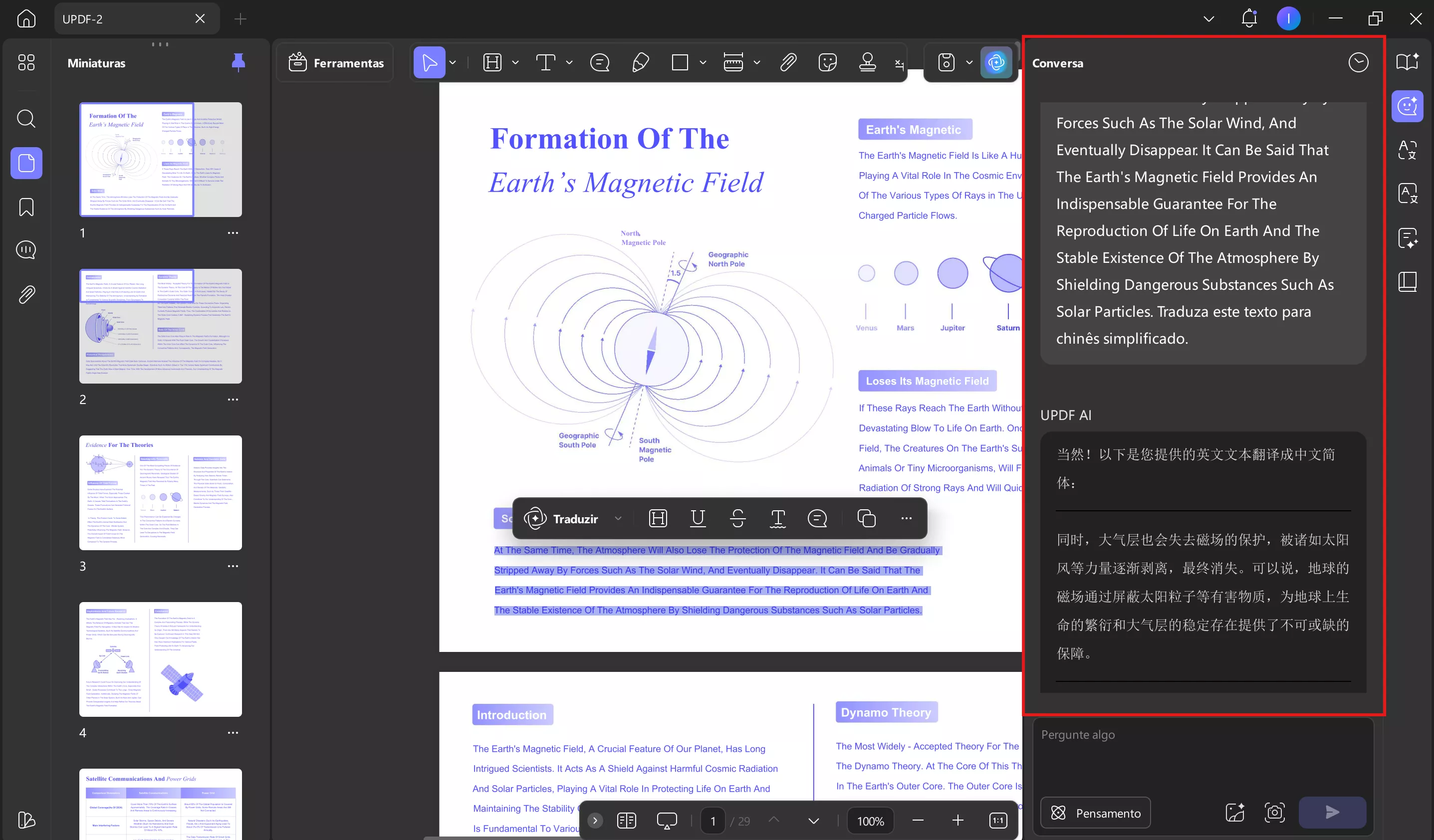
Task: Open the sticker tool
Action: coord(827,62)
